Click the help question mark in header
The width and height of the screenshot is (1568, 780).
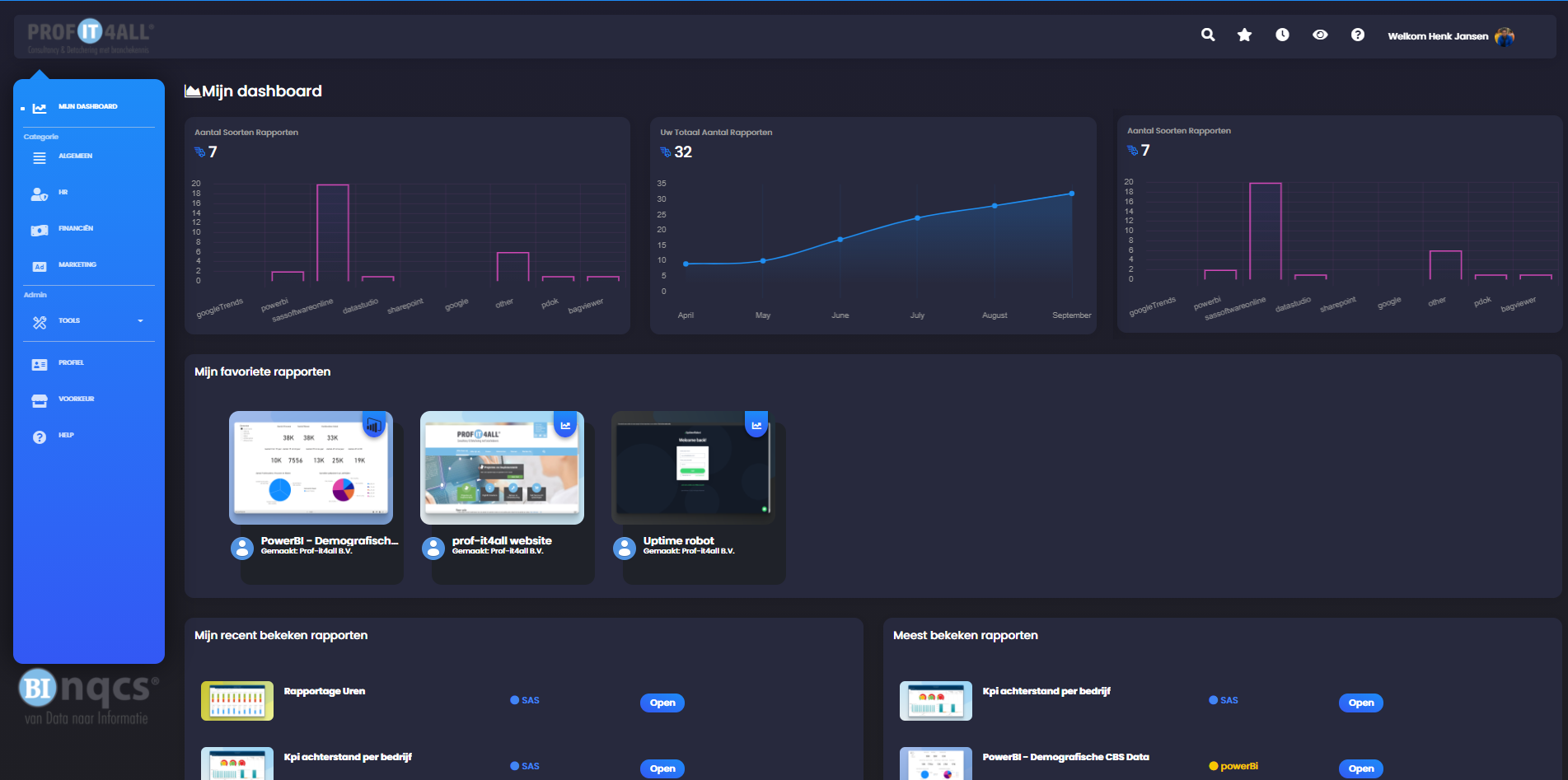tap(1357, 35)
